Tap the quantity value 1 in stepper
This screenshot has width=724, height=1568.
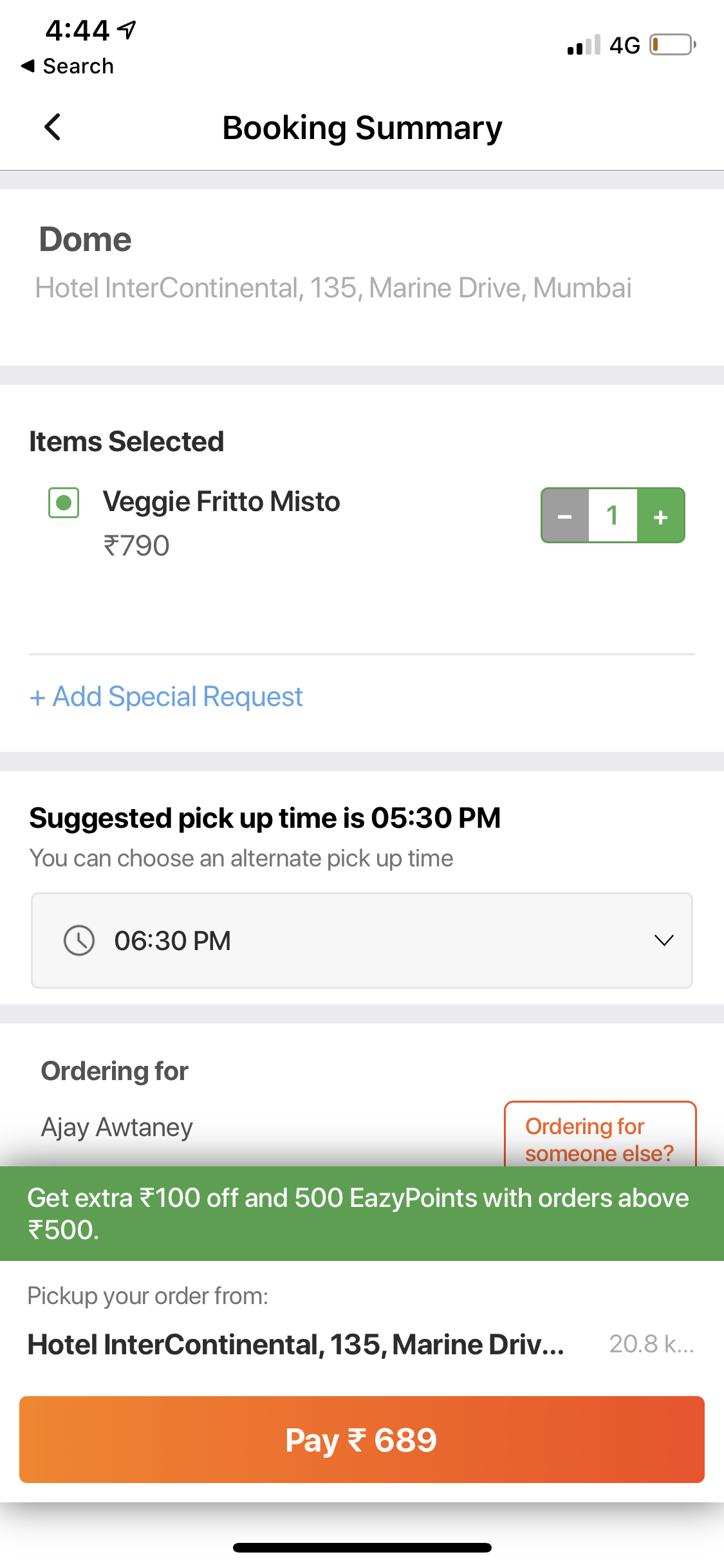tap(613, 516)
